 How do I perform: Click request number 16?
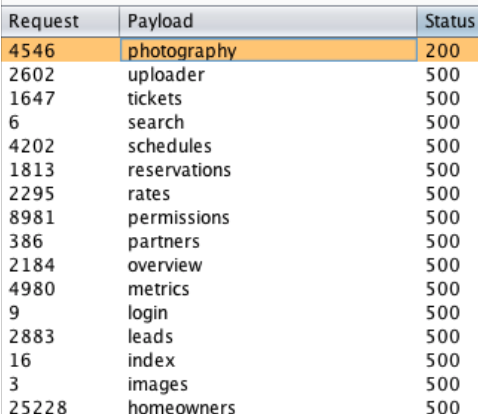tap(20, 361)
